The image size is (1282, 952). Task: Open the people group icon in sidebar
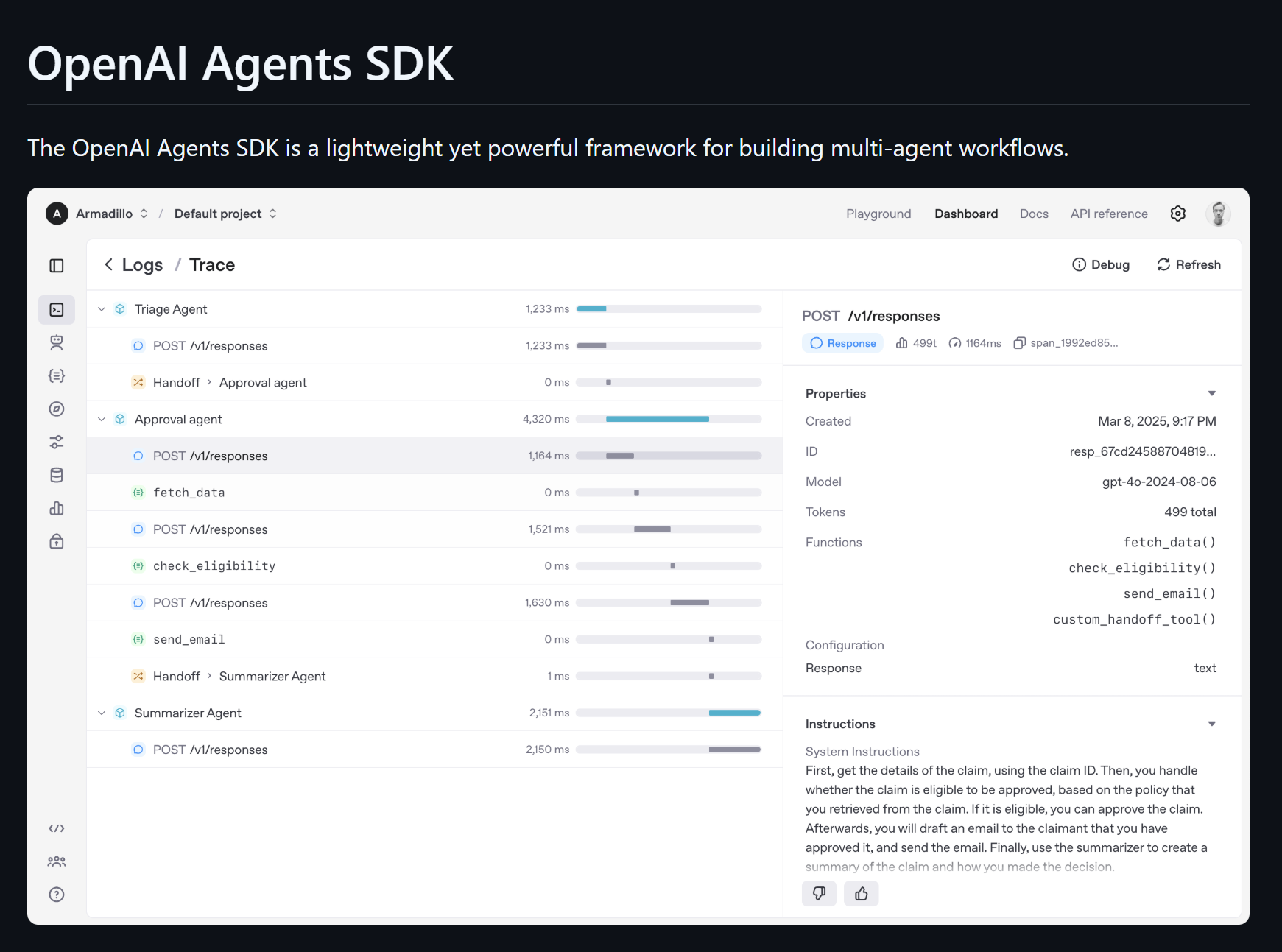57,861
